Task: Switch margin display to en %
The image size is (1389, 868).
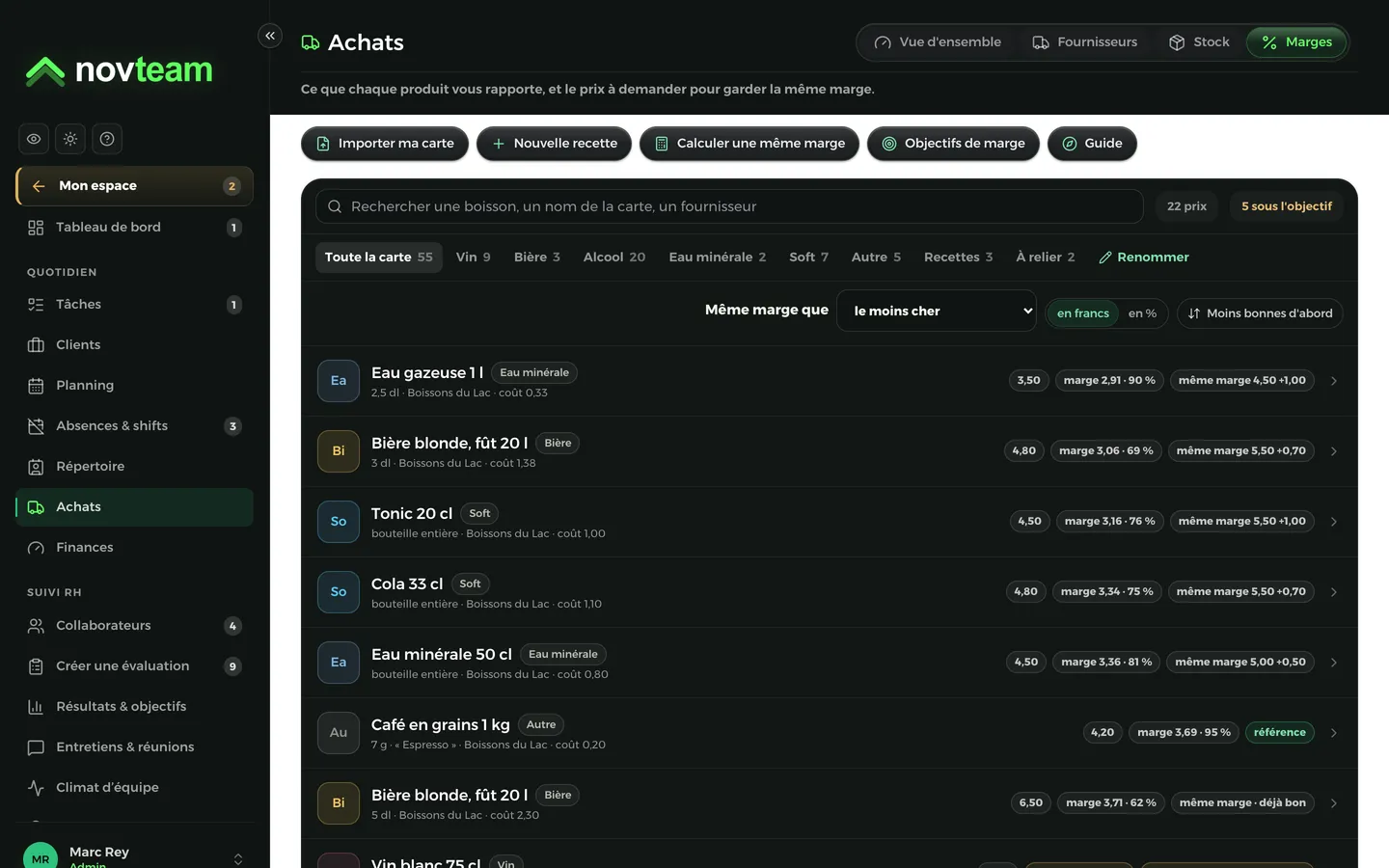Action: click(x=1142, y=313)
